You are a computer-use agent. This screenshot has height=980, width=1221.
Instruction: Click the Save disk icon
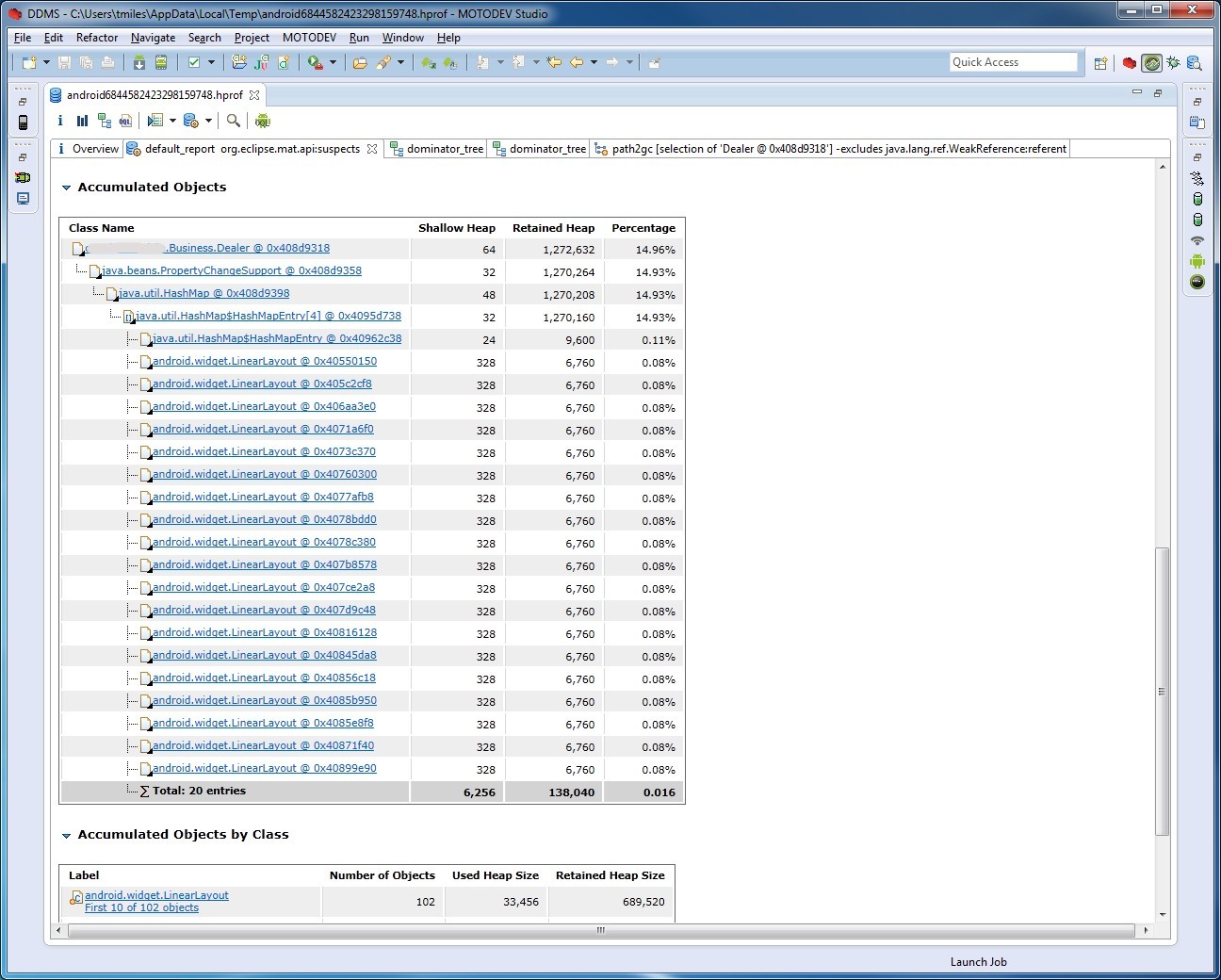pyautogui.click(x=64, y=62)
